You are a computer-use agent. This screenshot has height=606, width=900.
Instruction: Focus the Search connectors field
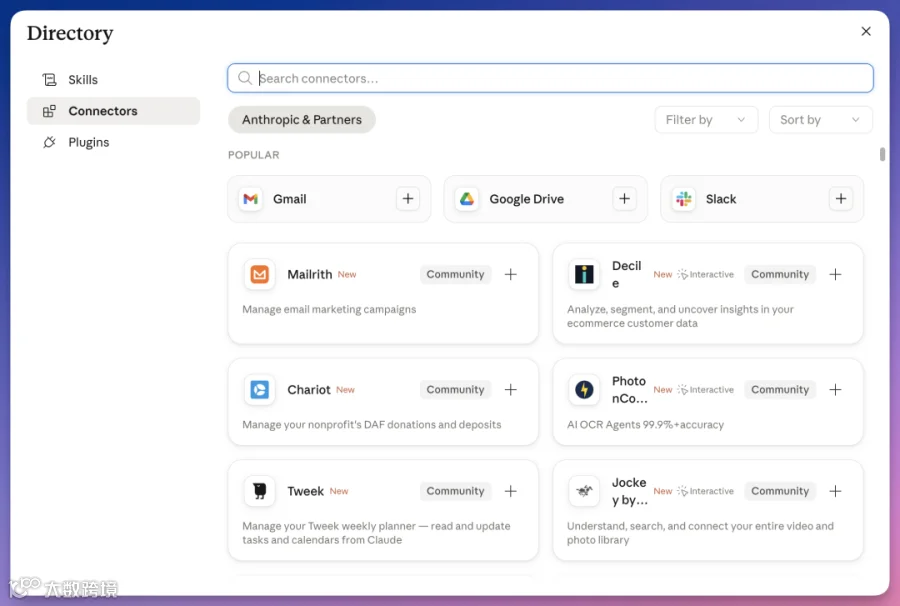tap(550, 78)
